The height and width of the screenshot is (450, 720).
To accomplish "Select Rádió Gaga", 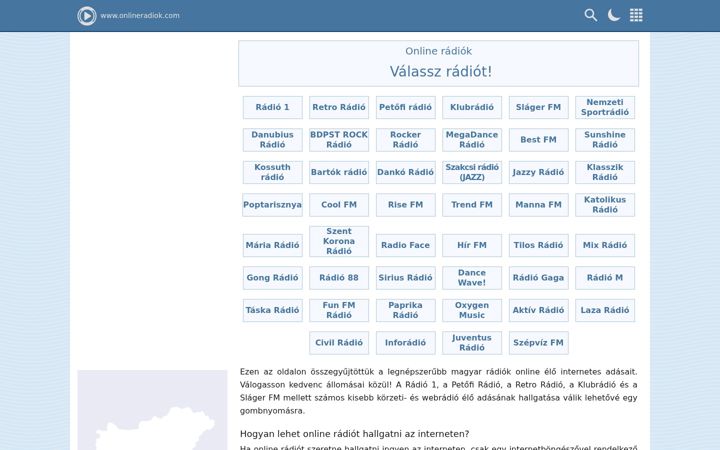I will point(539,278).
